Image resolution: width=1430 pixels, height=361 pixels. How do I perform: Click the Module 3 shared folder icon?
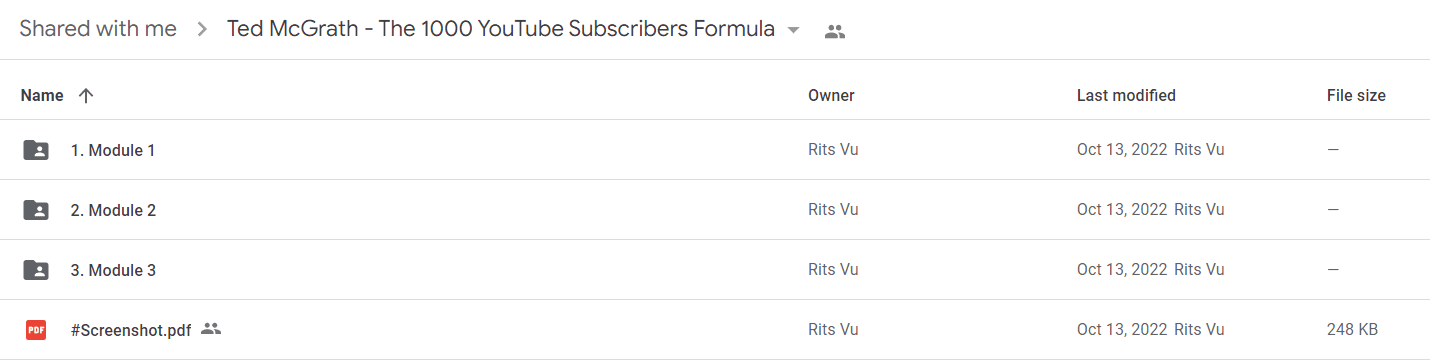coord(36,270)
